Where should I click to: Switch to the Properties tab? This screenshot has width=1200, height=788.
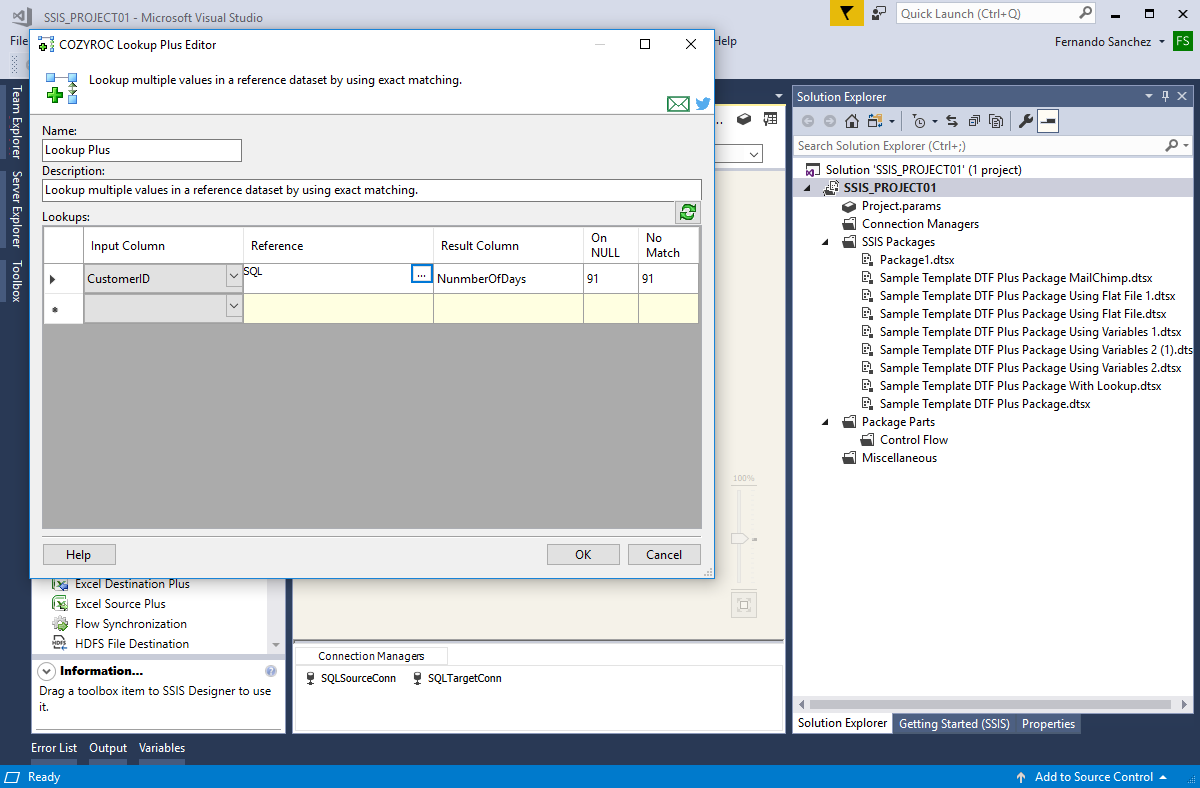coord(1048,724)
